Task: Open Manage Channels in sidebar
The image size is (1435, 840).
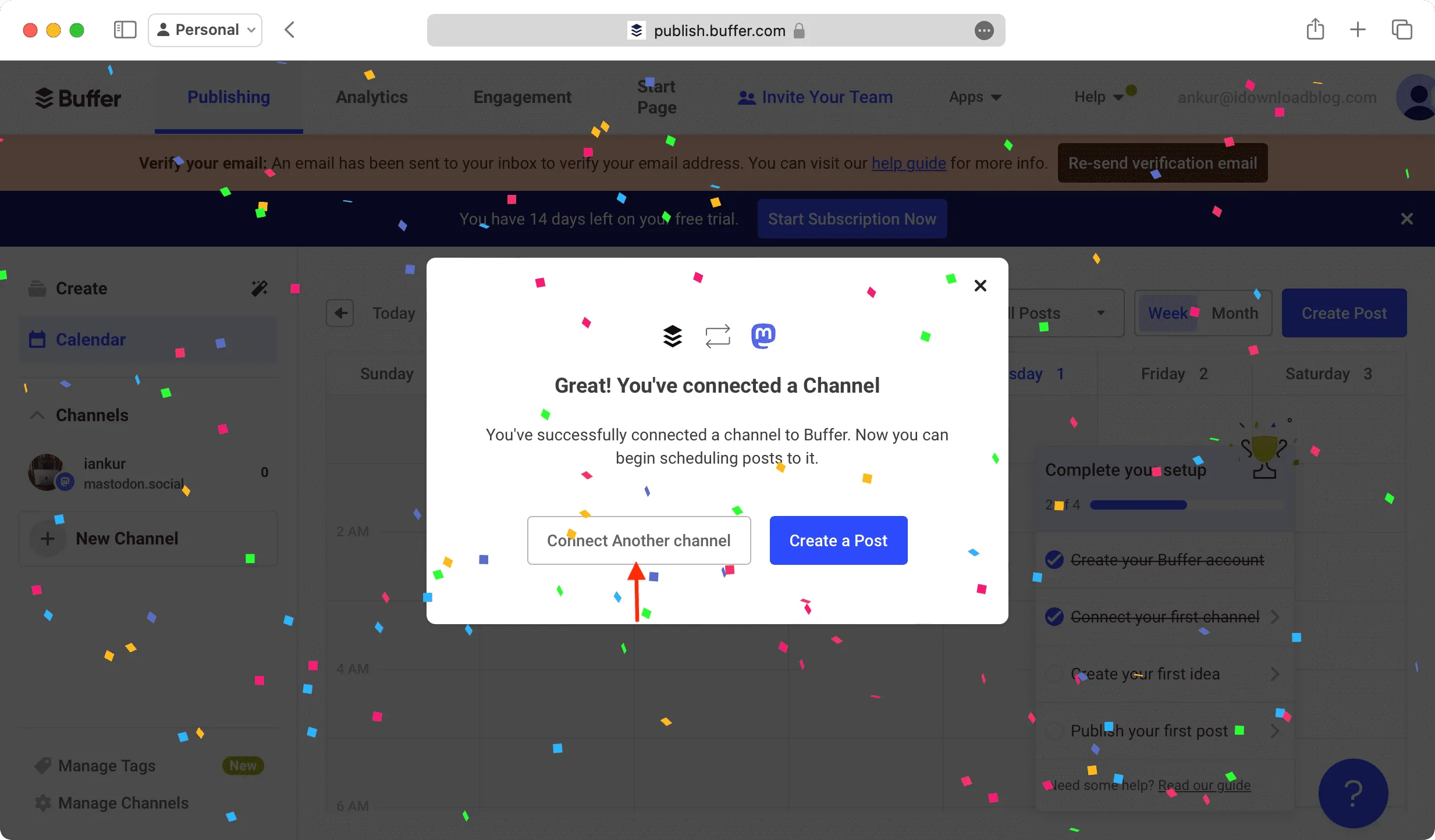Action: tap(123, 803)
